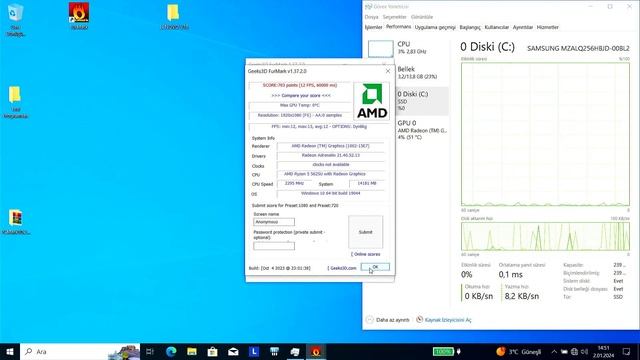640x360 pixels.
Task: Click the password protection input field
Action: 274,246
